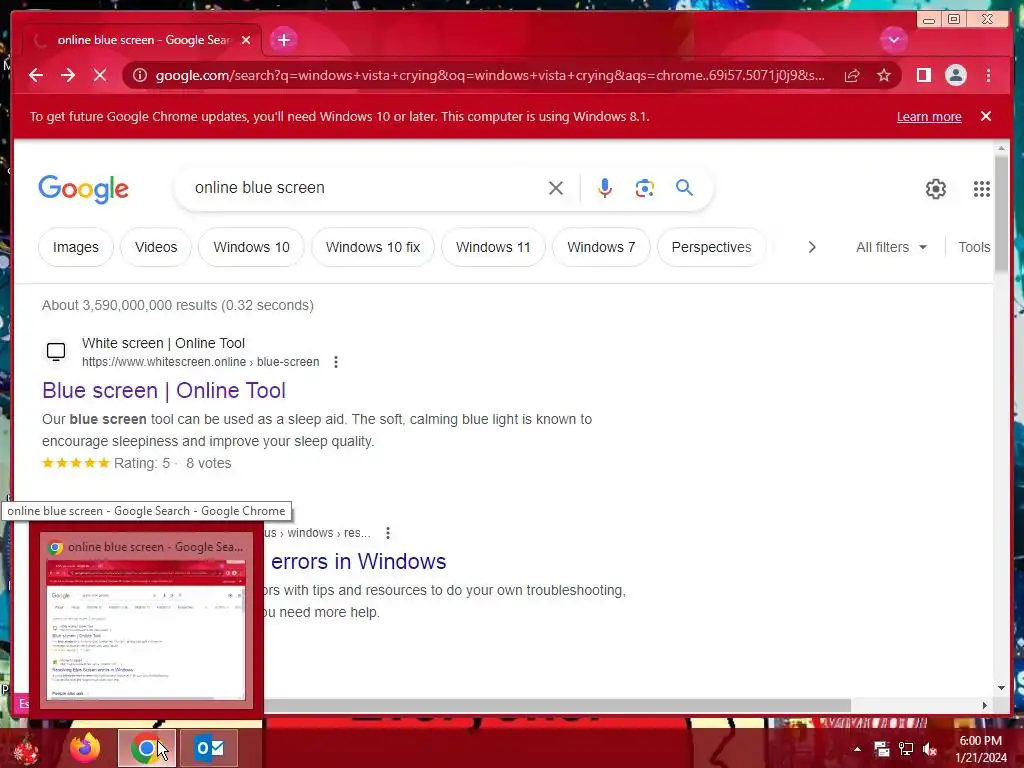Select the Videos filter chip

click(x=156, y=248)
